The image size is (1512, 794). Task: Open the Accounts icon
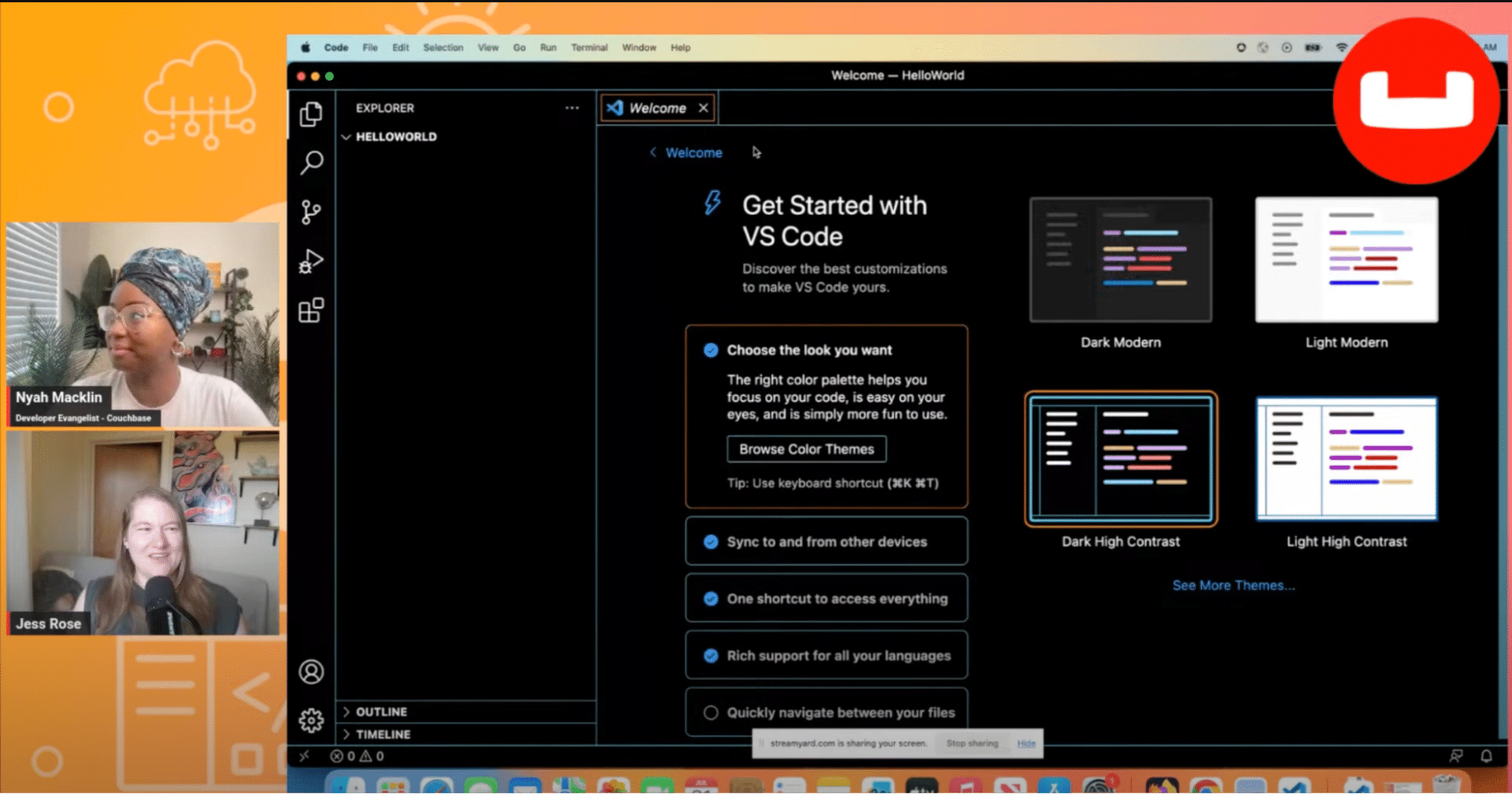point(311,671)
